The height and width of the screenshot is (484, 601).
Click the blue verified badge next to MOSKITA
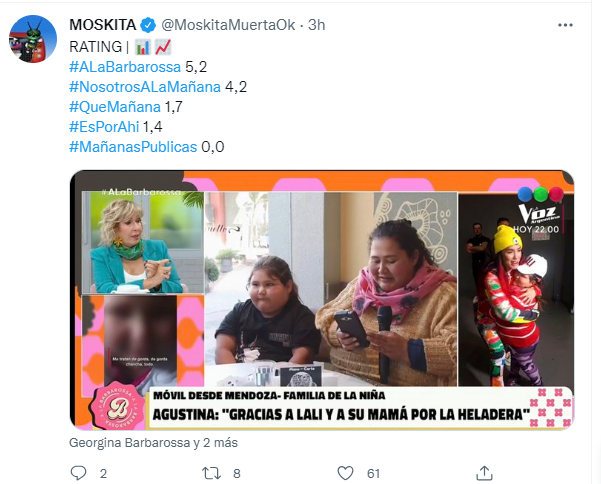[148, 25]
